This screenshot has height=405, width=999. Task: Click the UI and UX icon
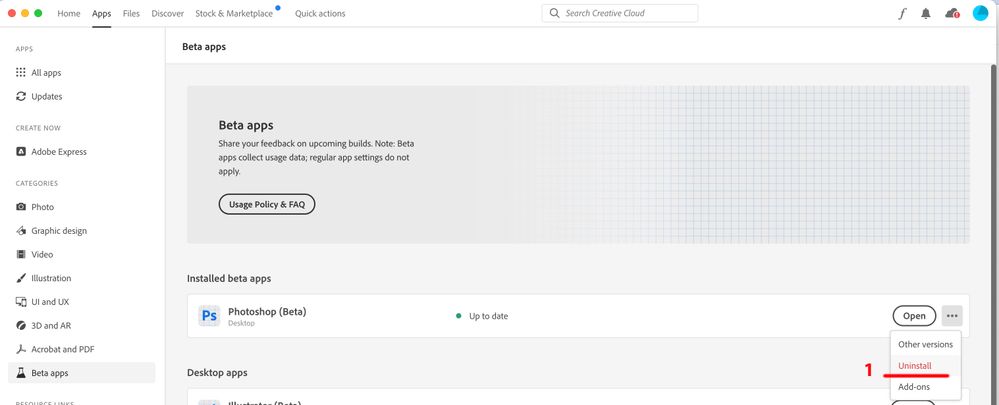pos(21,302)
